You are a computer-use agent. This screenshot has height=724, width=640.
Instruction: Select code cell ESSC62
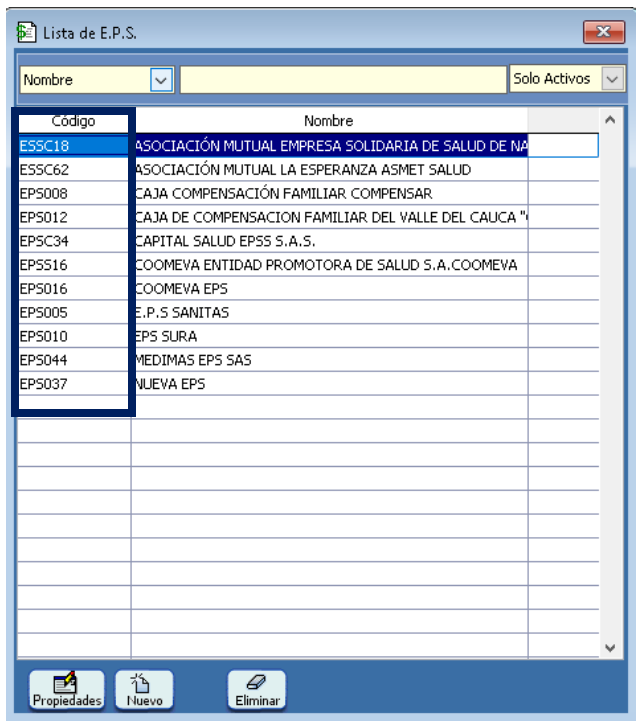(x=73, y=170)
